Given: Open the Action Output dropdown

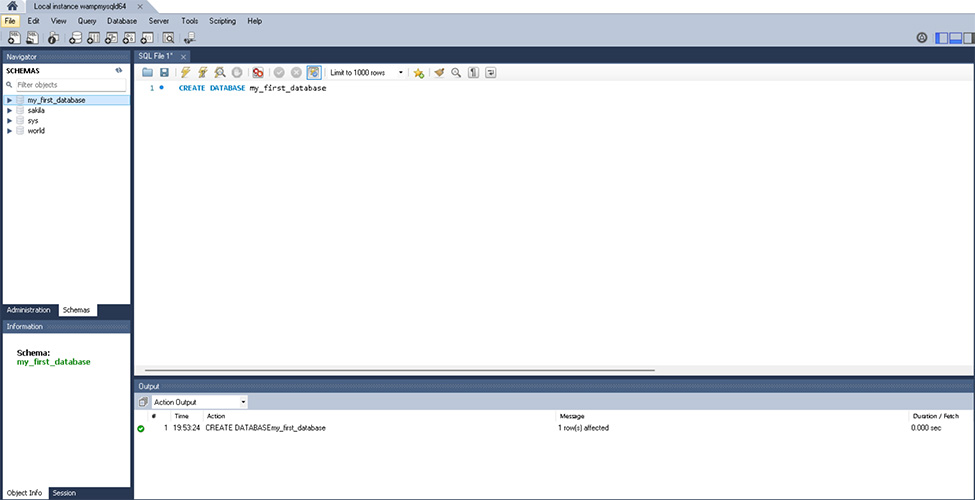Looking at the screenshot, I should point(199,402).
